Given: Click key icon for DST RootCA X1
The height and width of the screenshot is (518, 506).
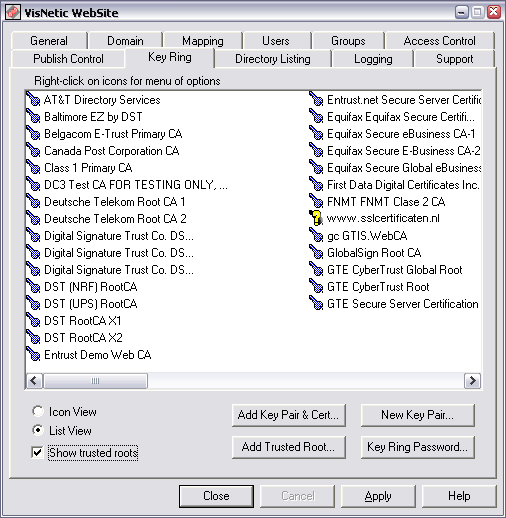Looking at the screenshot, I should pos(33,320).
